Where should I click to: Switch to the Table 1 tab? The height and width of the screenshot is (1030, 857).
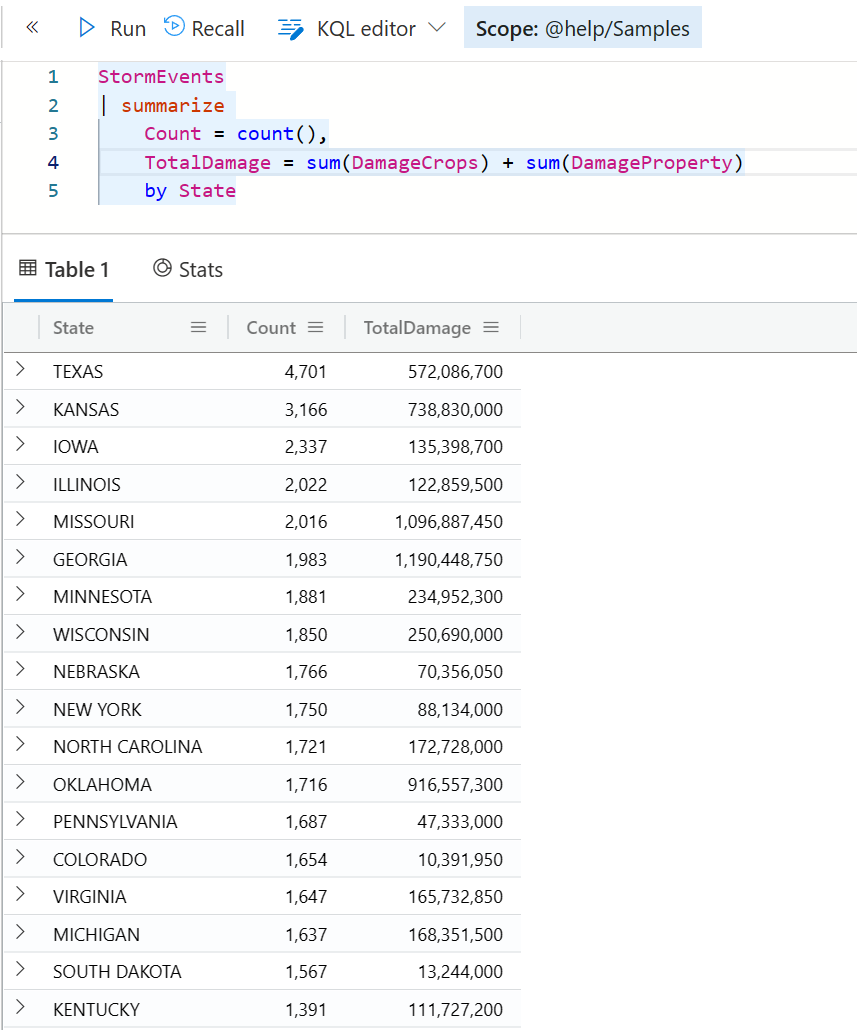pyautogui.click(x=64, y=269)
